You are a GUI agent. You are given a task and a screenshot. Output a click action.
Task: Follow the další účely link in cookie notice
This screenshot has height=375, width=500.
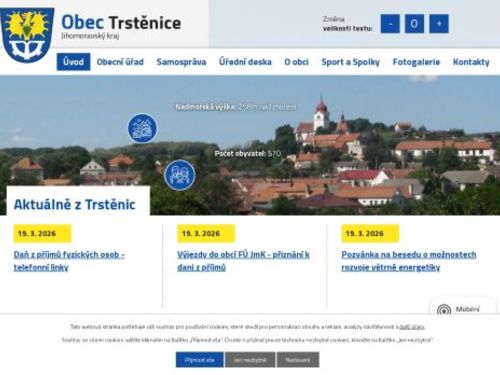point(412,327)
